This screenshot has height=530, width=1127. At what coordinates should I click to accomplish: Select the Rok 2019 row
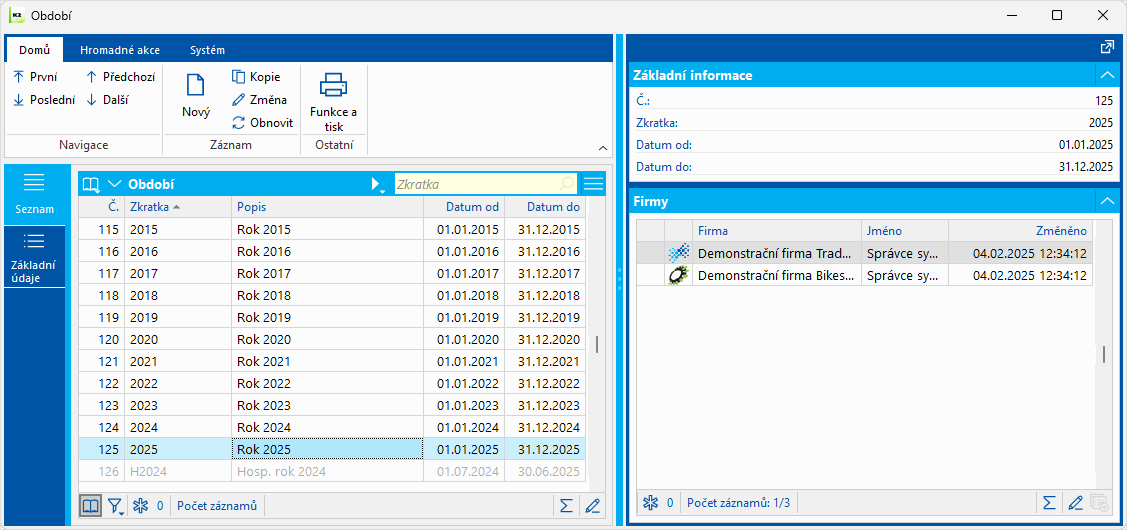[331, 318]
